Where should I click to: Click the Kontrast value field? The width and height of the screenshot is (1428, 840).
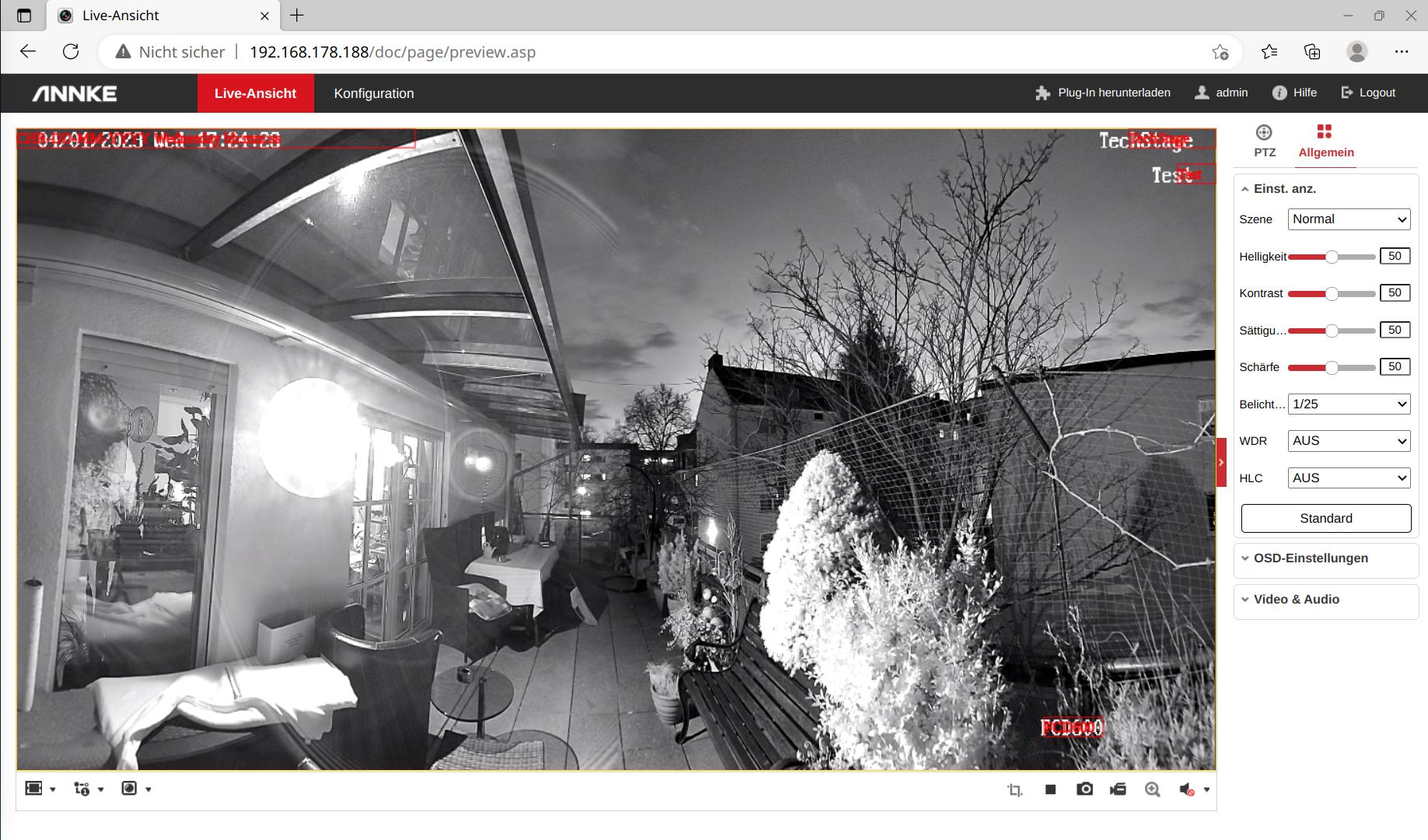(1395, 293)
